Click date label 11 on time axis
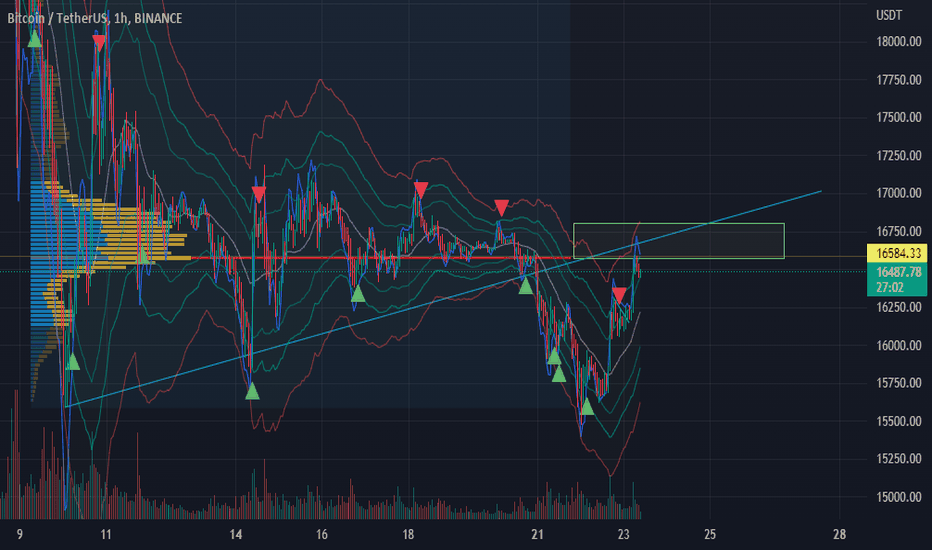The width and height of the screenshot is (932, 550). coord(106,535)
